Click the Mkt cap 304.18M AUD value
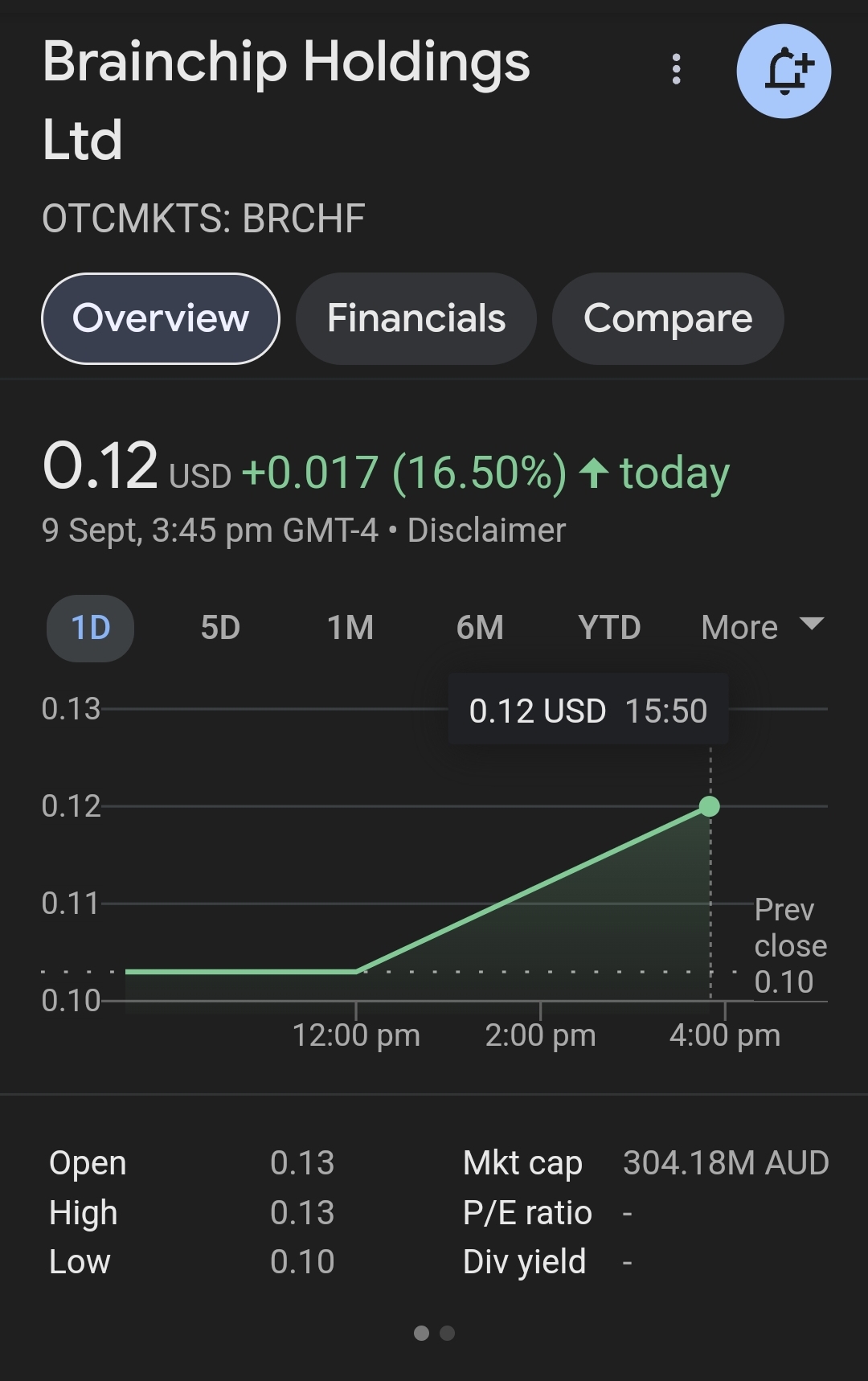 726,1163
